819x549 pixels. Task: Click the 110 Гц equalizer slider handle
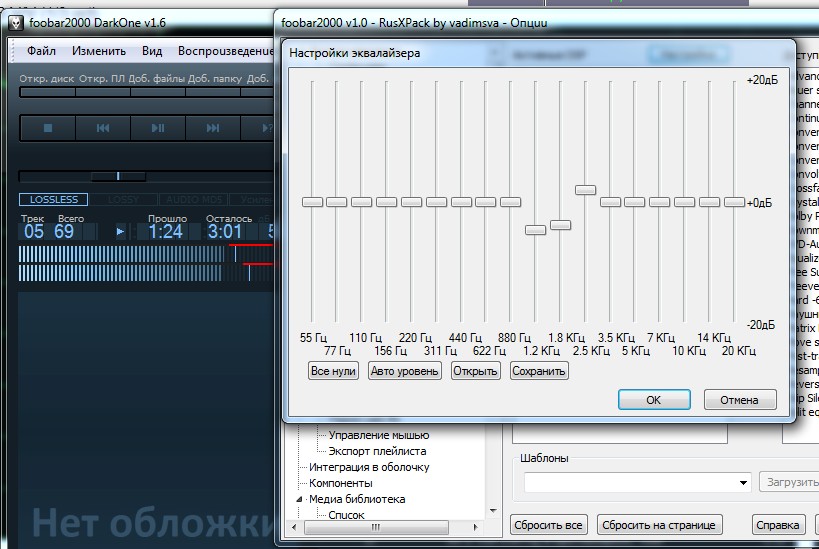[361, 202]
